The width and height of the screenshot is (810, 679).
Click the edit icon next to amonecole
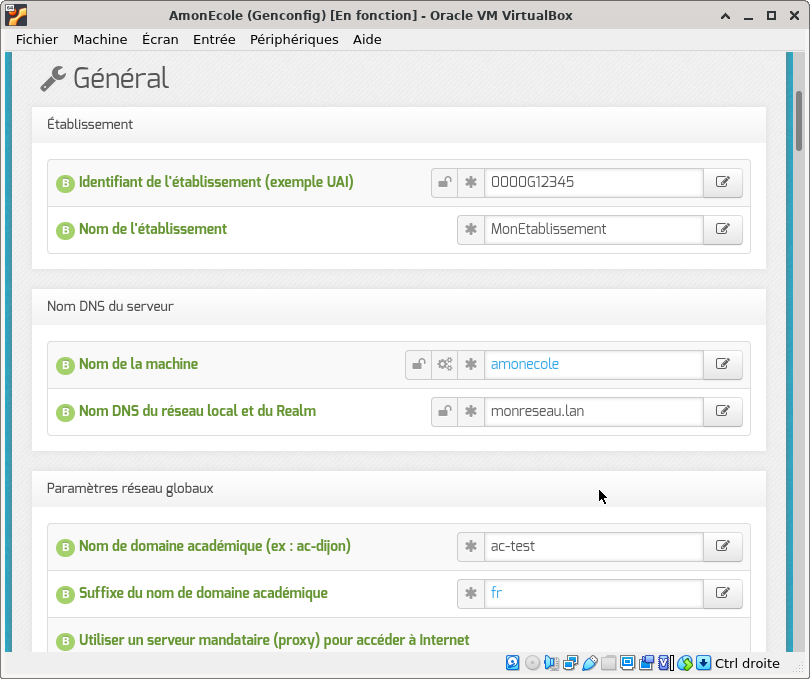click(723, 364)
